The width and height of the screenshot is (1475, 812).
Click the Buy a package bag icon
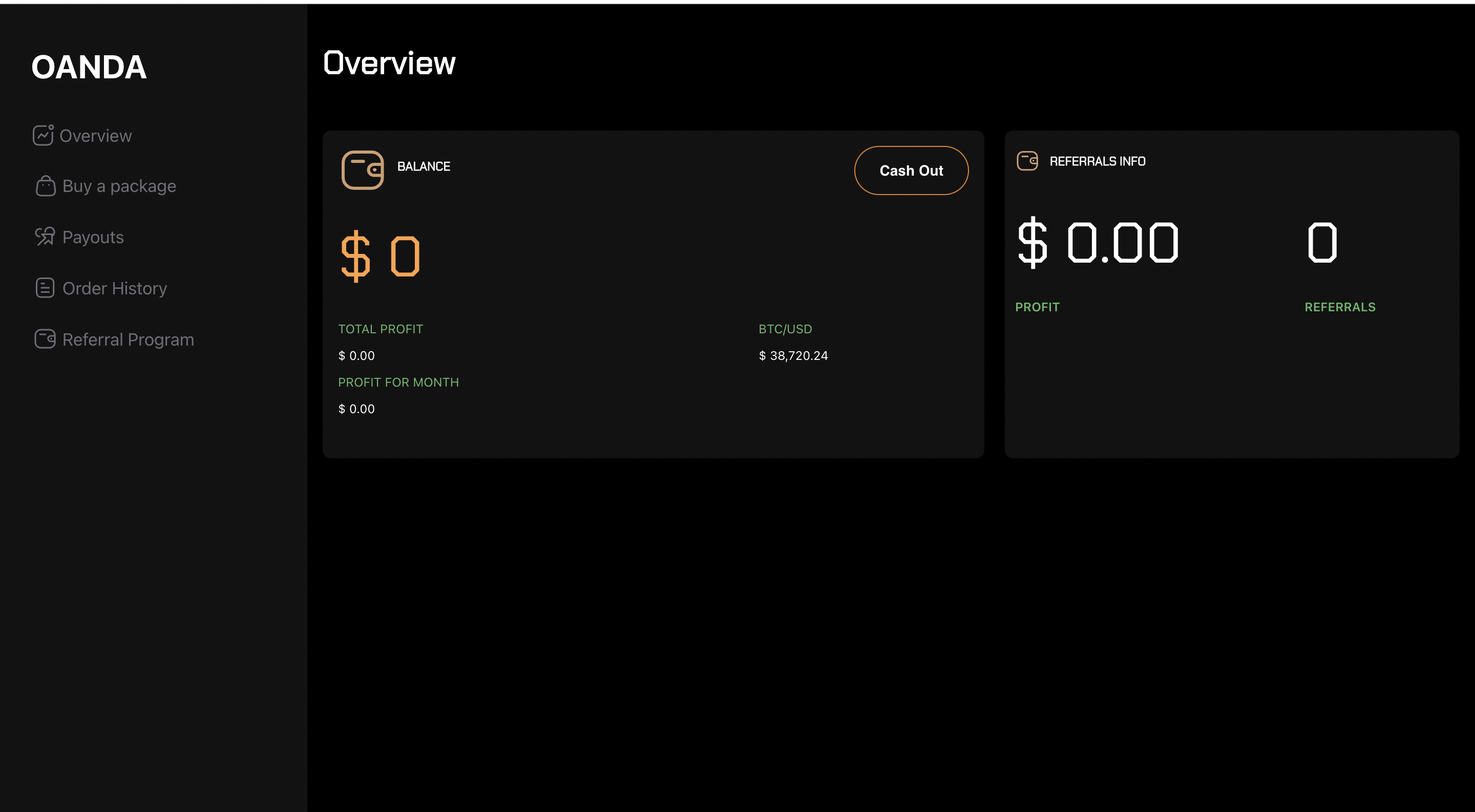pyautogui.click(x=45, y=186)
